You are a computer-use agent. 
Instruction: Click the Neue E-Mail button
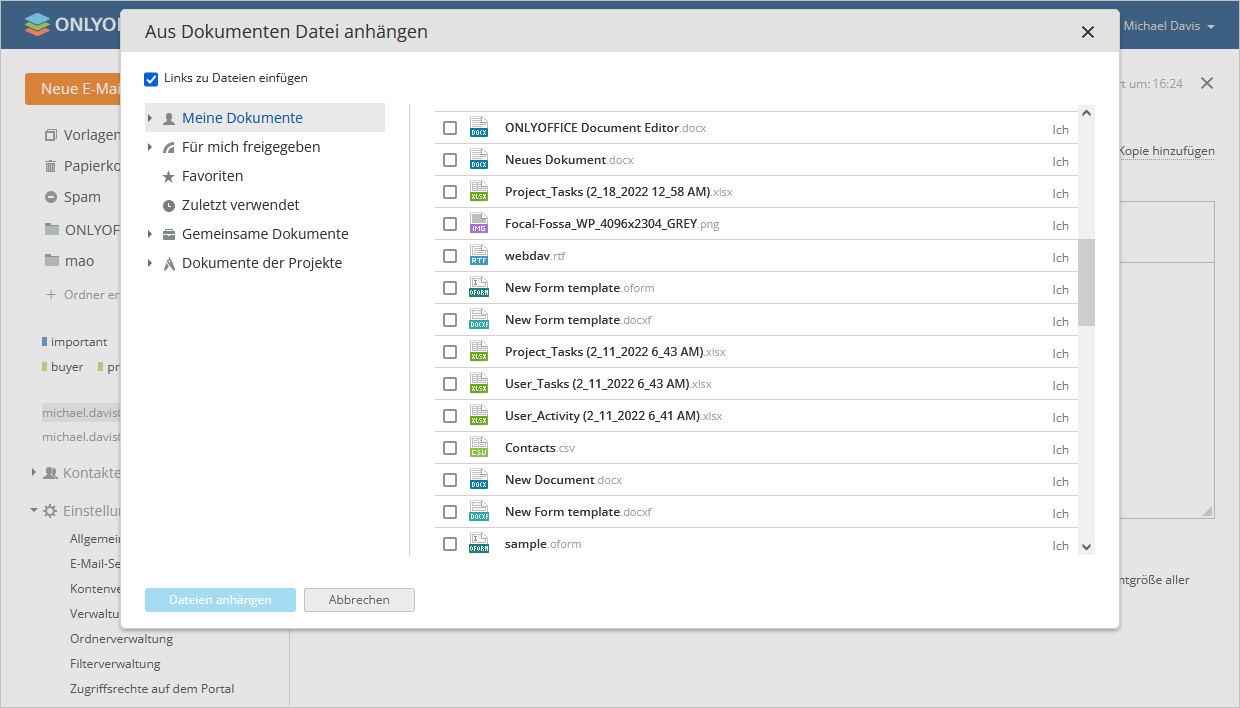pos(73,89)
